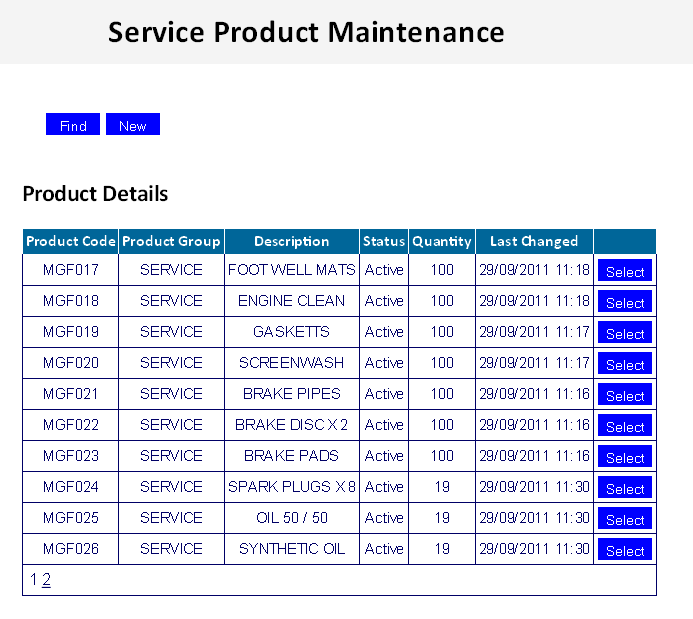Click the Last Changed column header
Screen dimensions: 693x619
click(x=534, y=241)
